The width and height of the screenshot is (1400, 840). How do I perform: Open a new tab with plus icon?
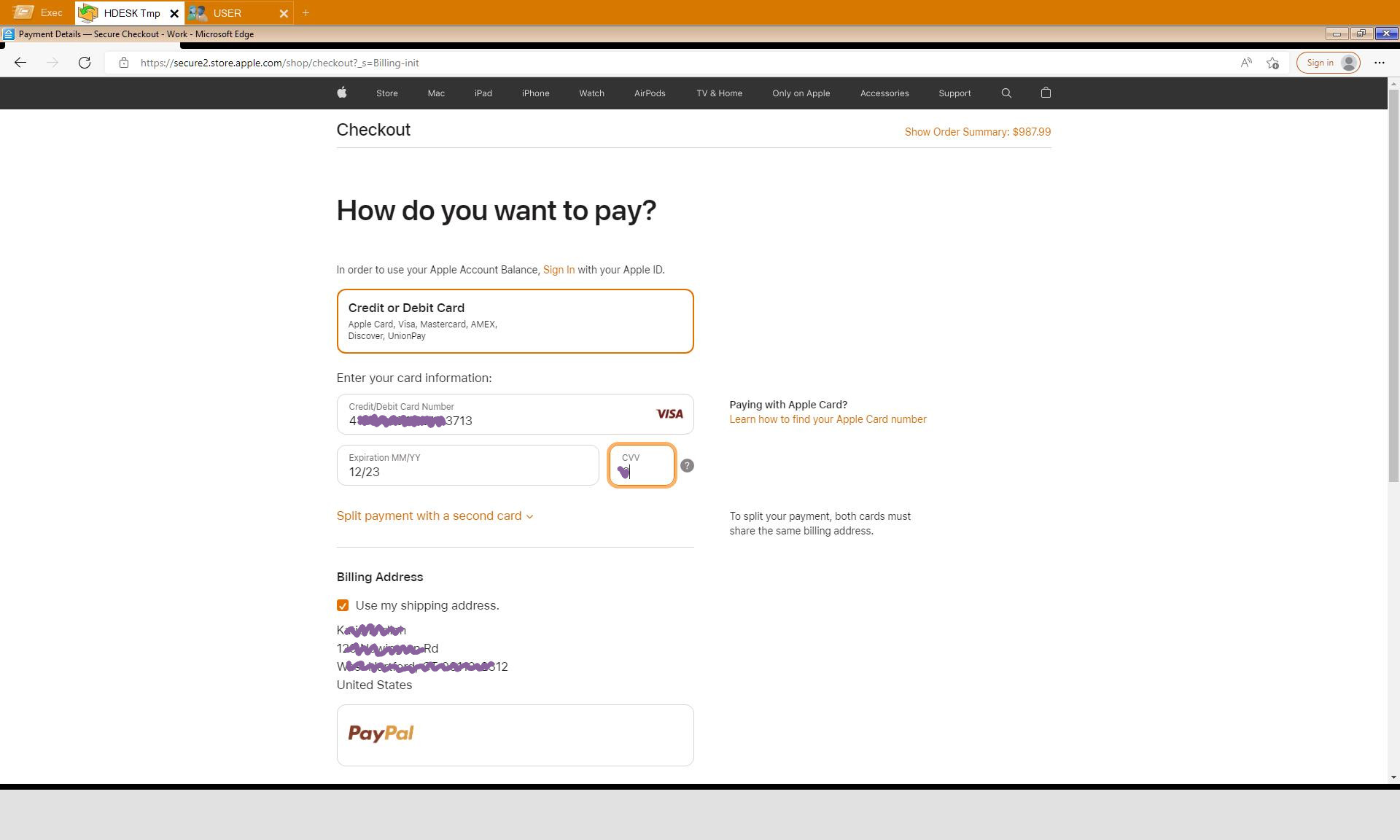[306, 12]
